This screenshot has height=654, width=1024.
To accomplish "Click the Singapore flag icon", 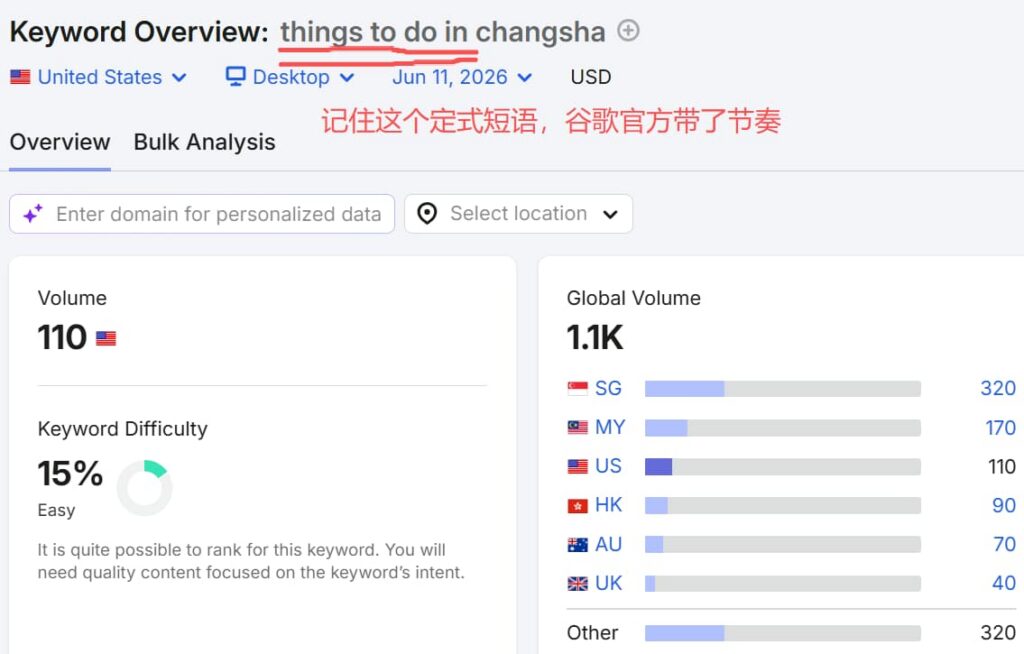I will (577, 389).
